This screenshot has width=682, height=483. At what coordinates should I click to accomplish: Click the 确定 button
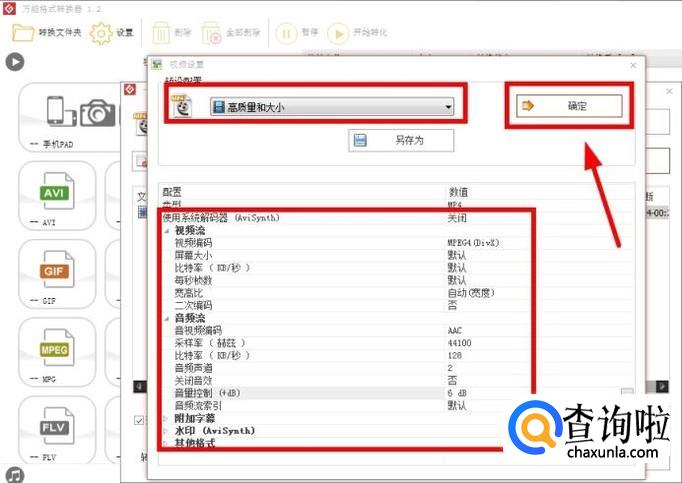[568, 105]
